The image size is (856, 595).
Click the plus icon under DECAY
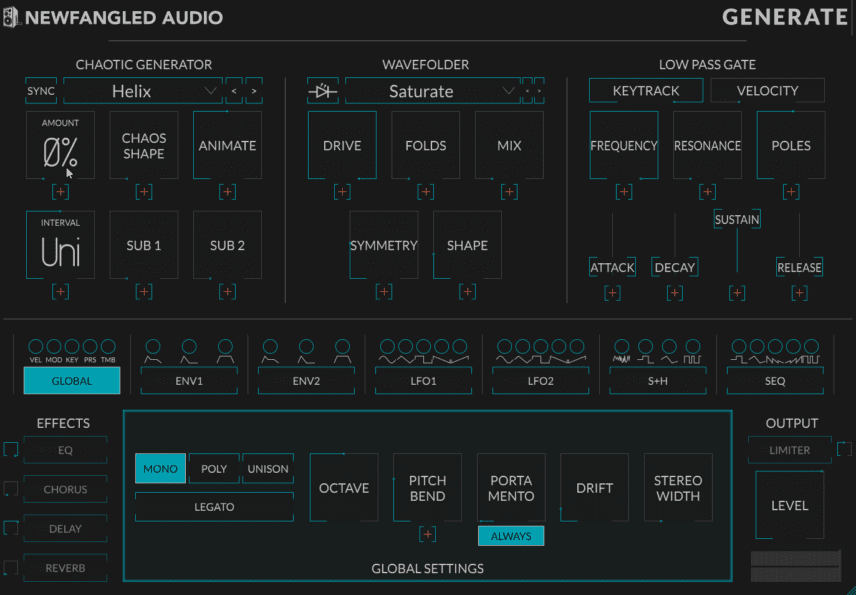675,293
